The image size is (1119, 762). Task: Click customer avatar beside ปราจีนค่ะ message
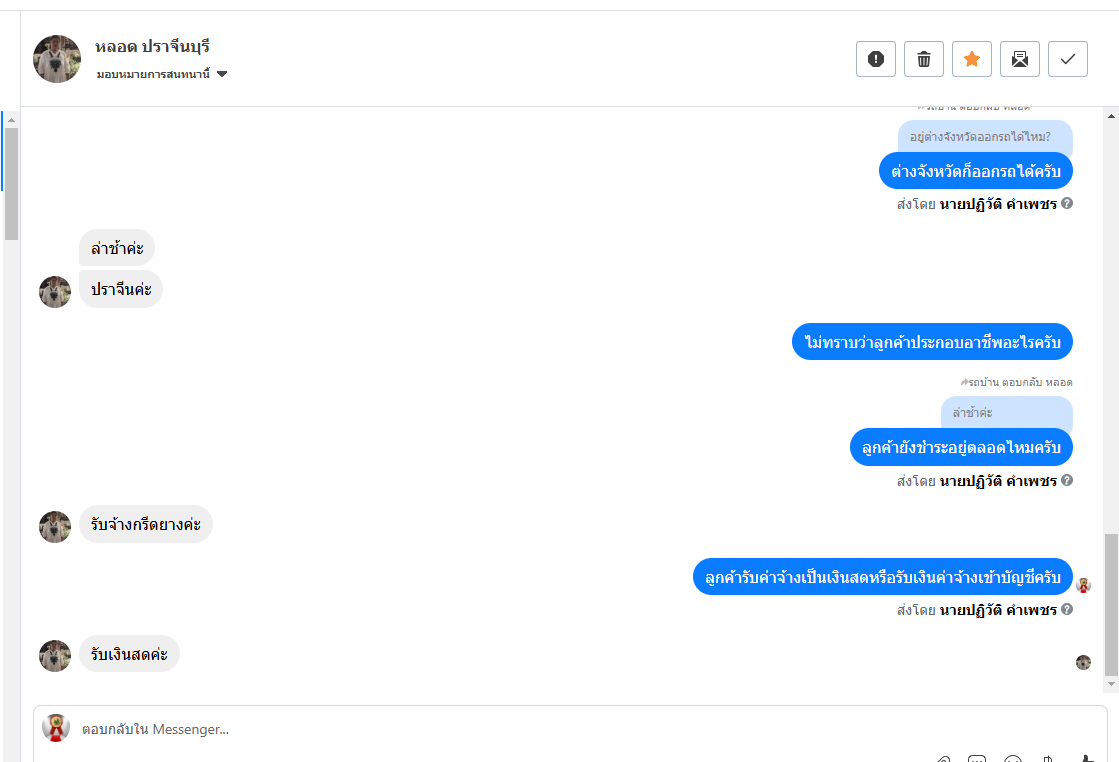click(x=55, y=292)
